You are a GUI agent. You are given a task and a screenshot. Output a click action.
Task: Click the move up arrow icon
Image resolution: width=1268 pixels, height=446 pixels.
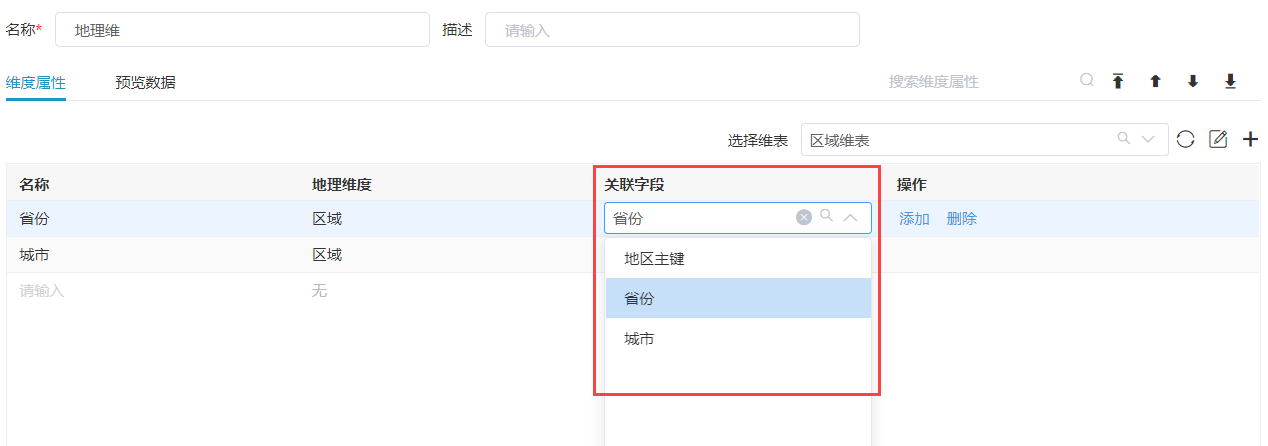[x=1155, y=81]
